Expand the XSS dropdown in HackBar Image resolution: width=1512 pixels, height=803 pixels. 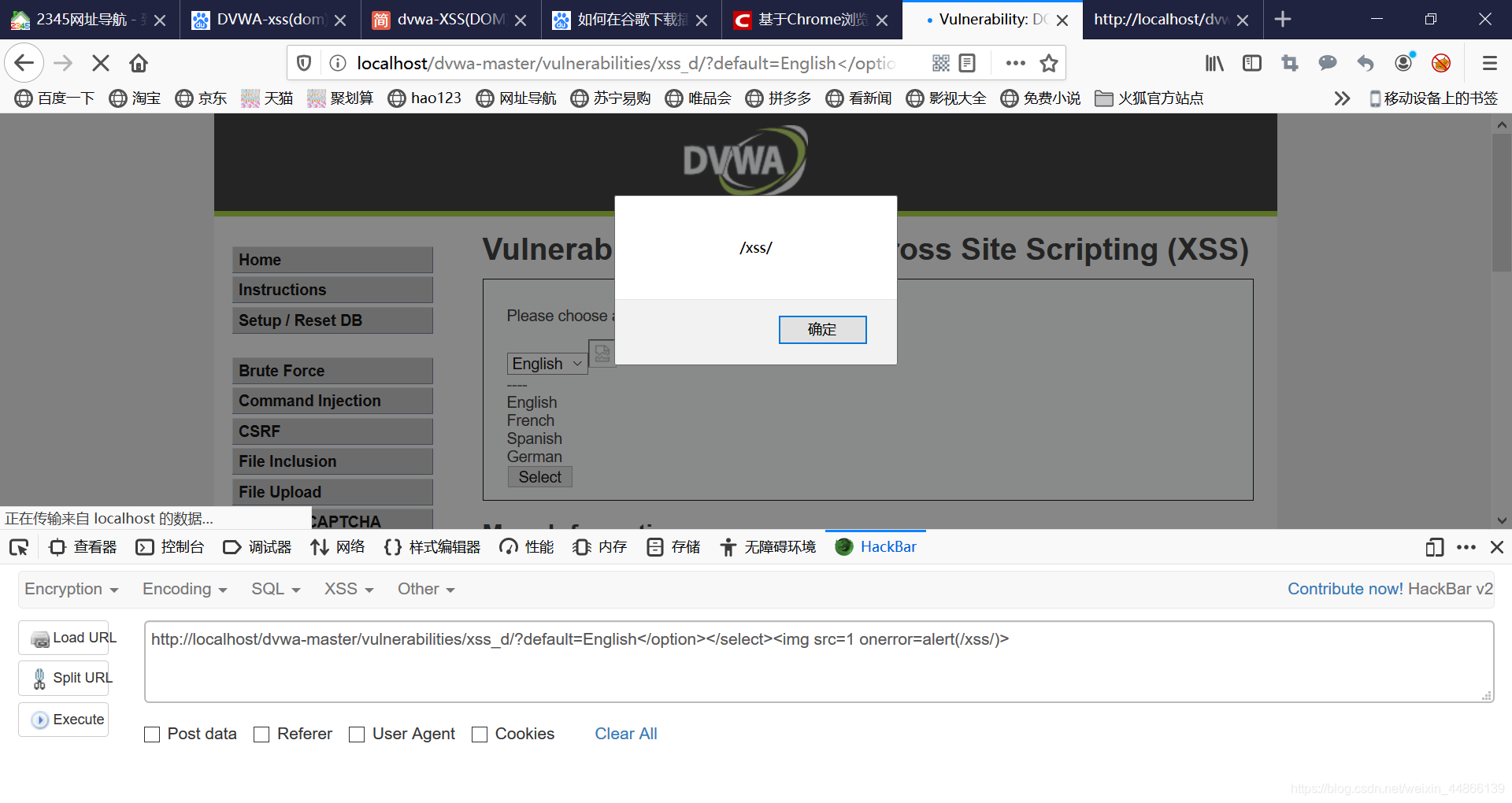pyautogui.click(x=349, y=589)
